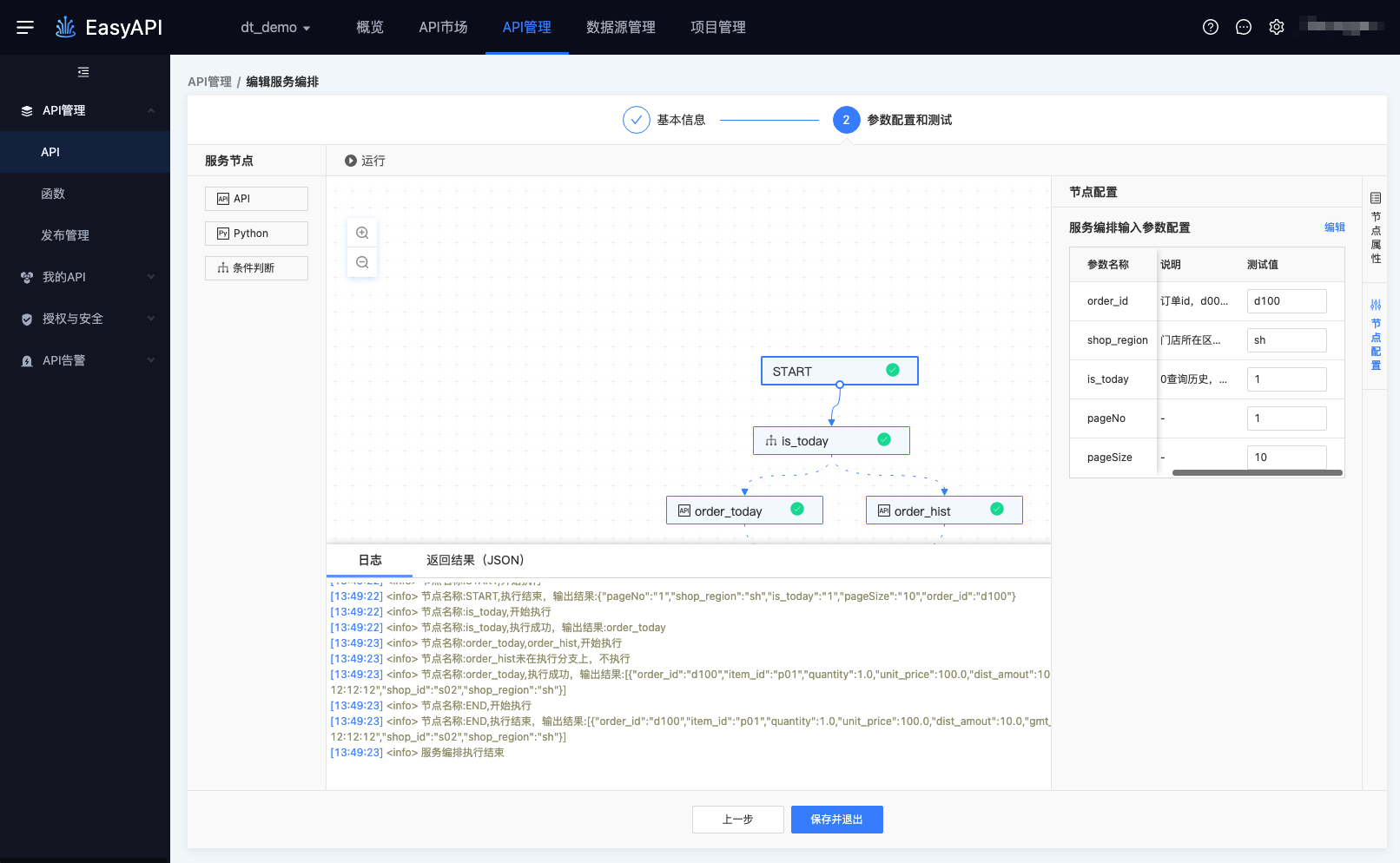Click the condition icon on is_today node
The height and width of the screenshot is (863, 1400).
click(771, 441)
